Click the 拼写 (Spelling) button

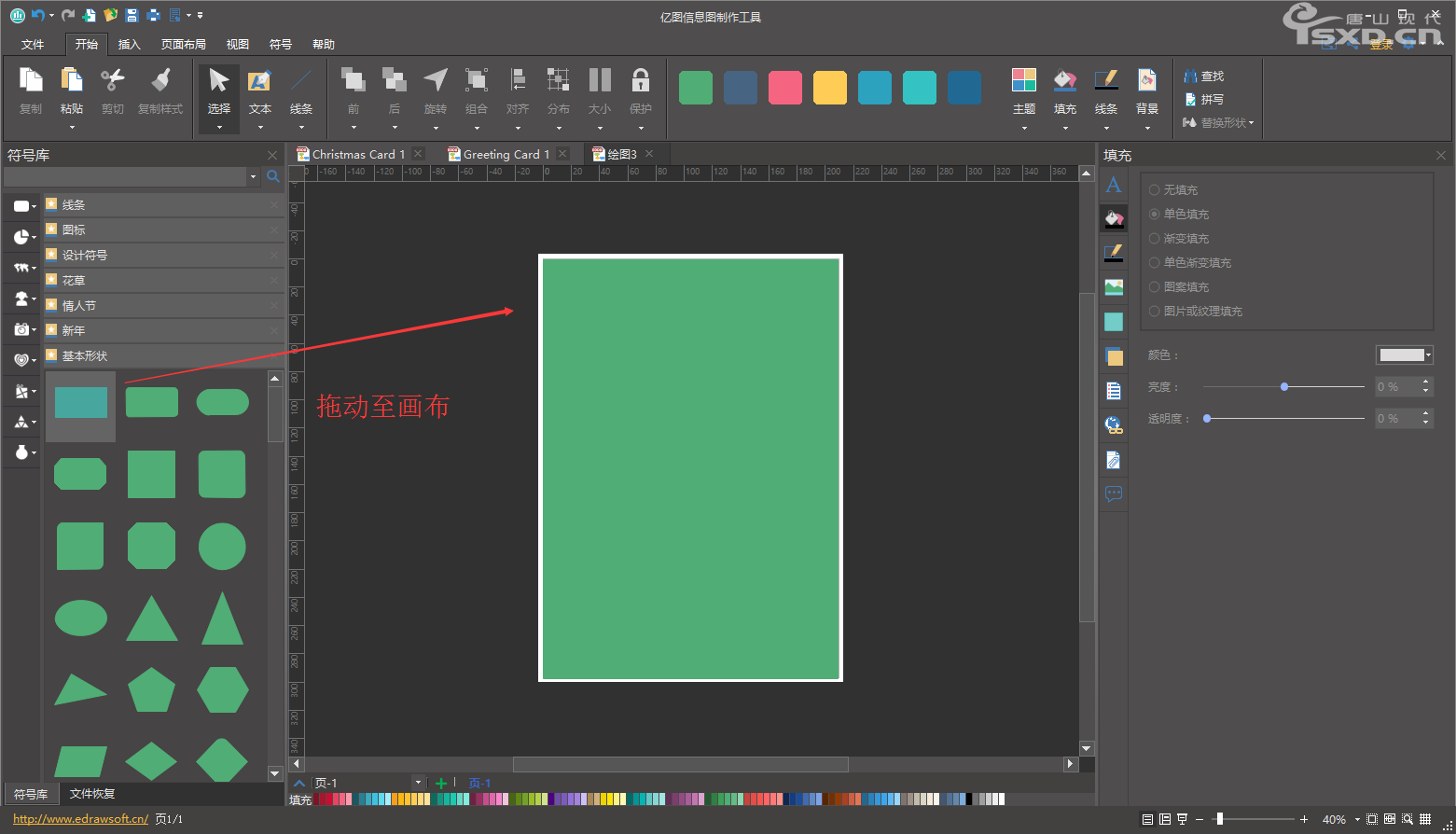(x=1204, y=99)
